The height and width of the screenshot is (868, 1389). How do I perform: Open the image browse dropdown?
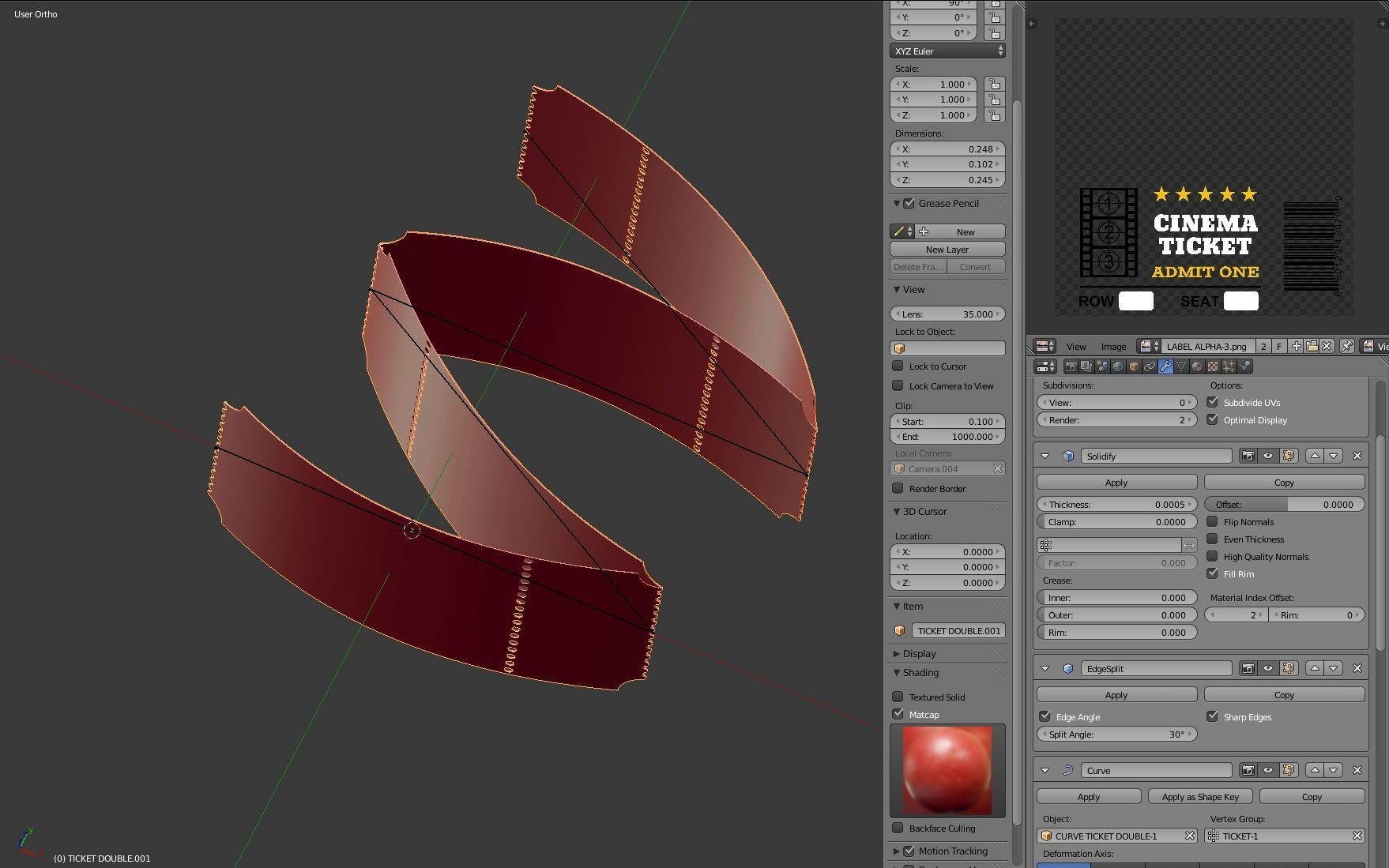pos(1150,346)
